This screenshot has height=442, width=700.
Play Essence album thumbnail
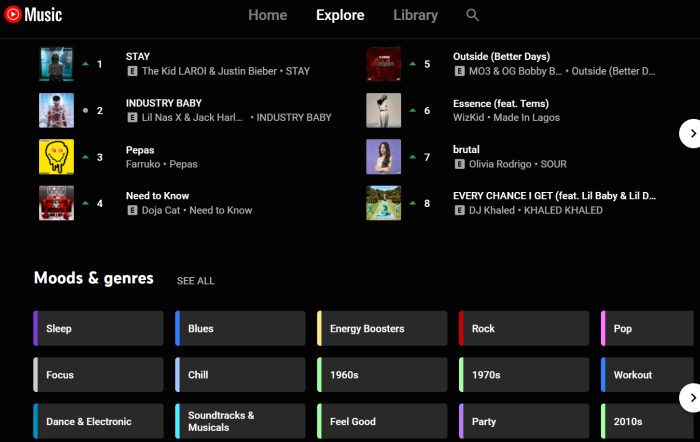click(383, 110)
